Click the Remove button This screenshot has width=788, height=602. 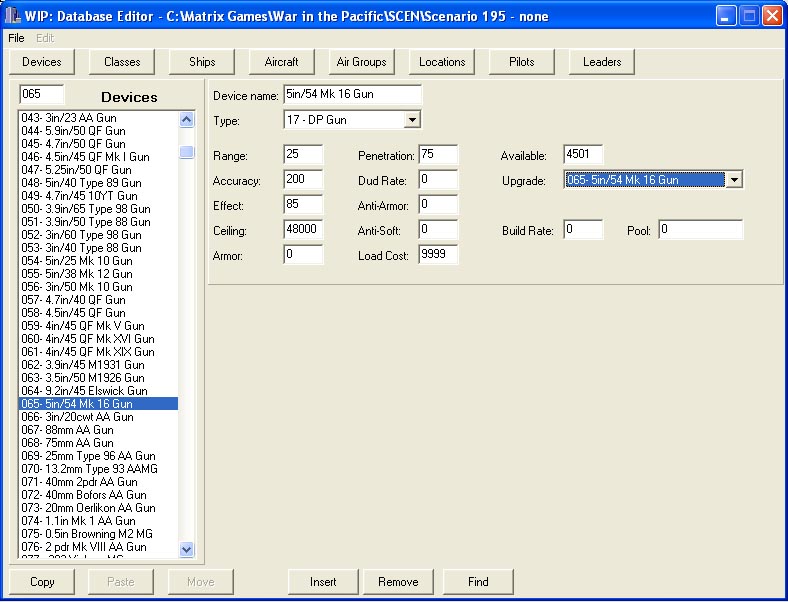[x=398, y=581]
